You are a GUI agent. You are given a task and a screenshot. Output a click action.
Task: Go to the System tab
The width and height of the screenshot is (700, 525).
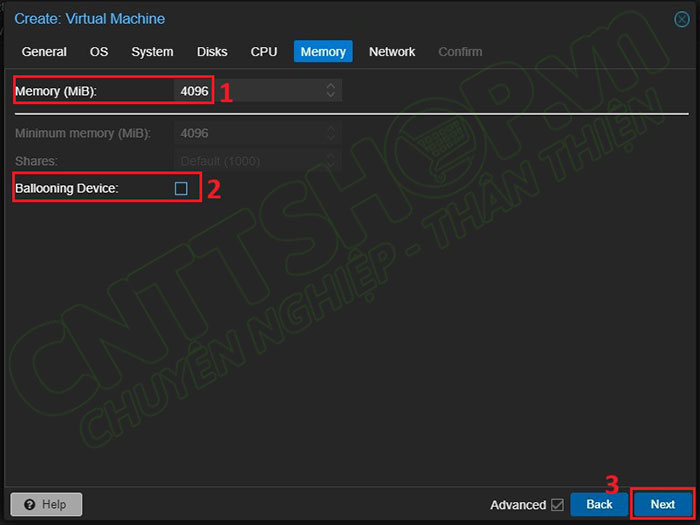pos(152,52)
